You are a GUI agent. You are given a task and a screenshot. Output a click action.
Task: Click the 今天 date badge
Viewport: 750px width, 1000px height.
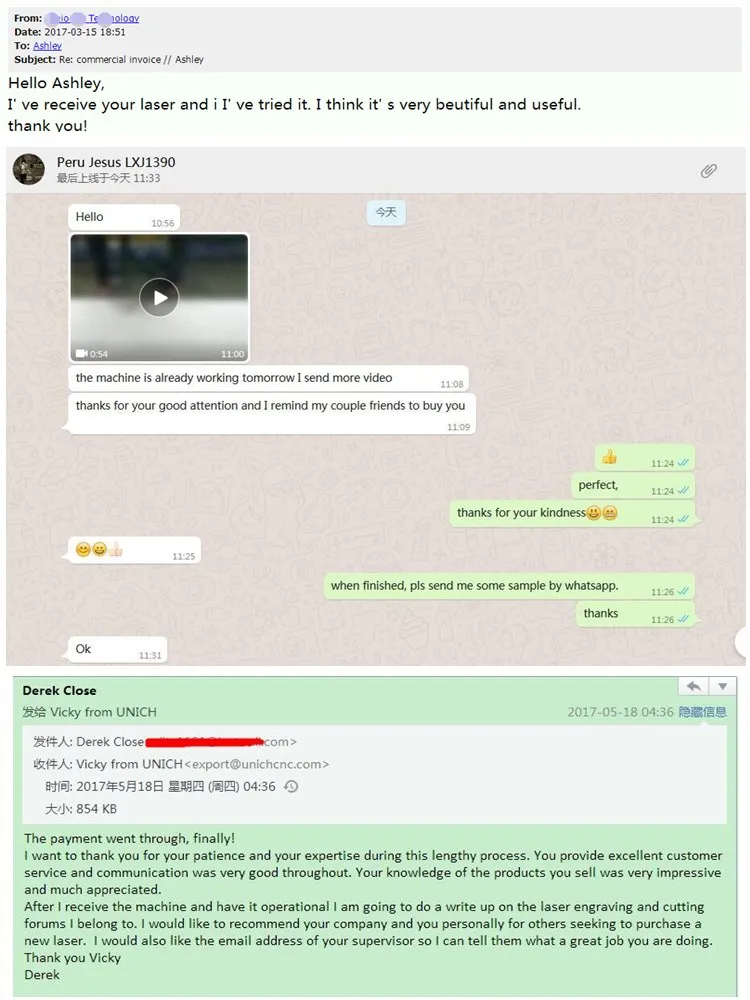[386, 212]
